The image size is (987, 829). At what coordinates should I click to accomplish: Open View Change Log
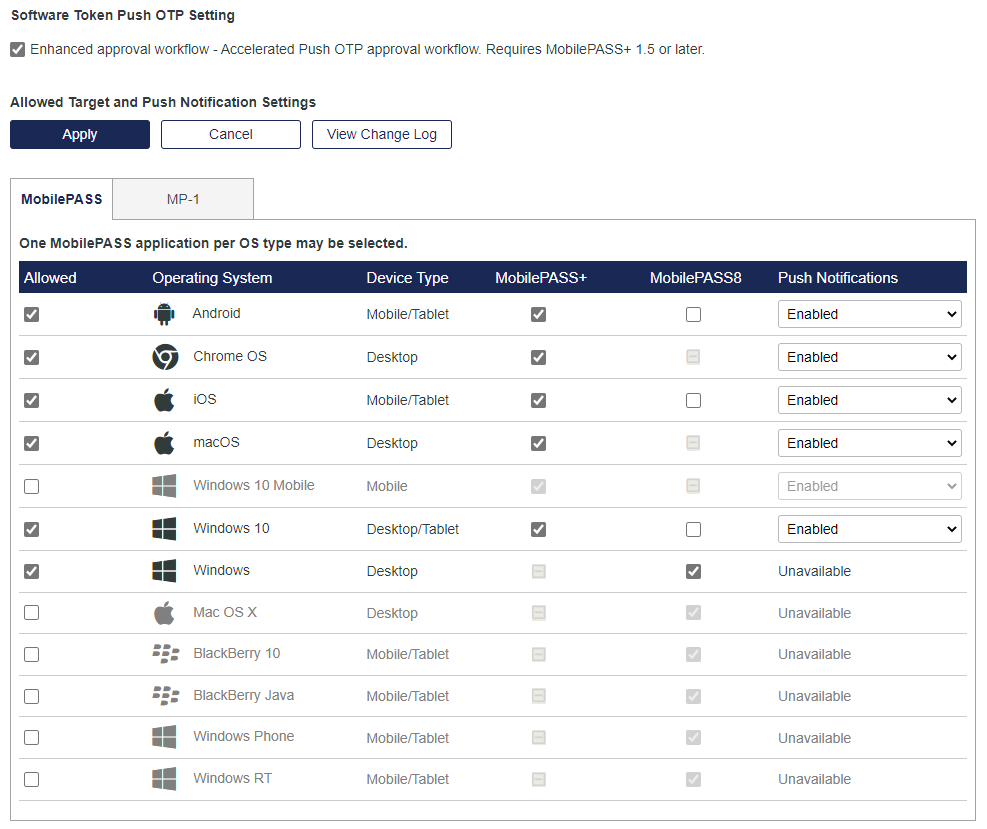(381, 134)
